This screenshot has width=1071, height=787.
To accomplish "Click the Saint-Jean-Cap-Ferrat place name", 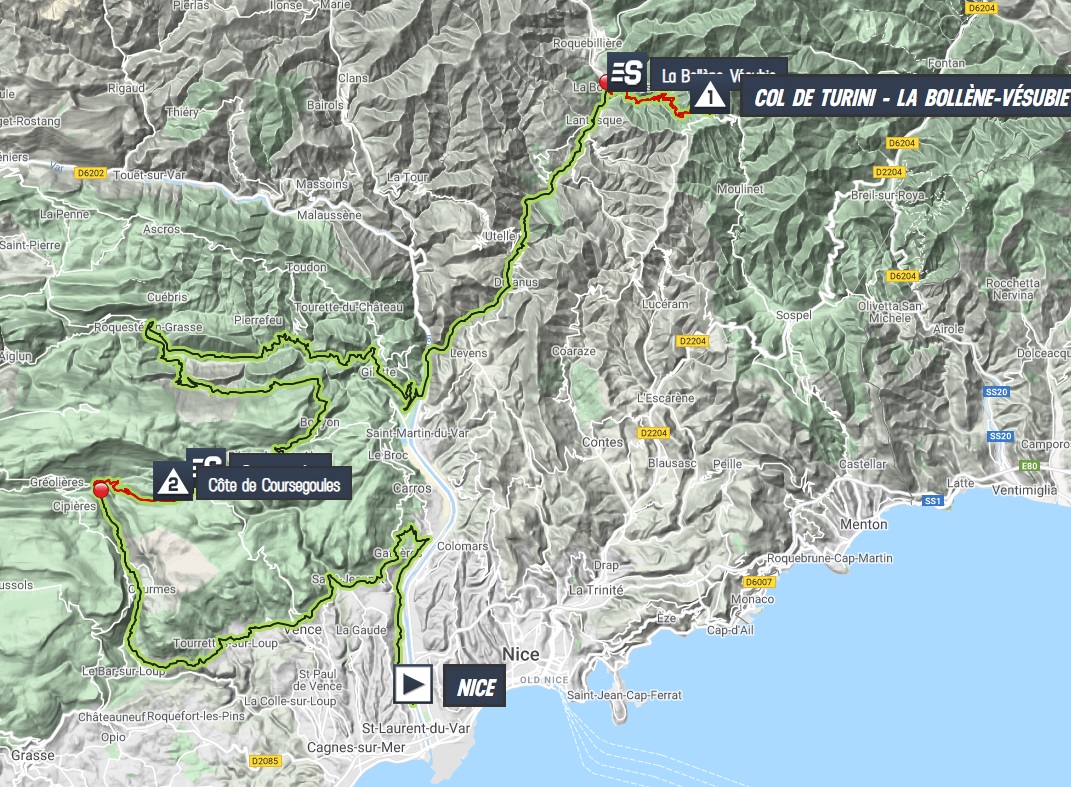I will click(x=624, y=695).
